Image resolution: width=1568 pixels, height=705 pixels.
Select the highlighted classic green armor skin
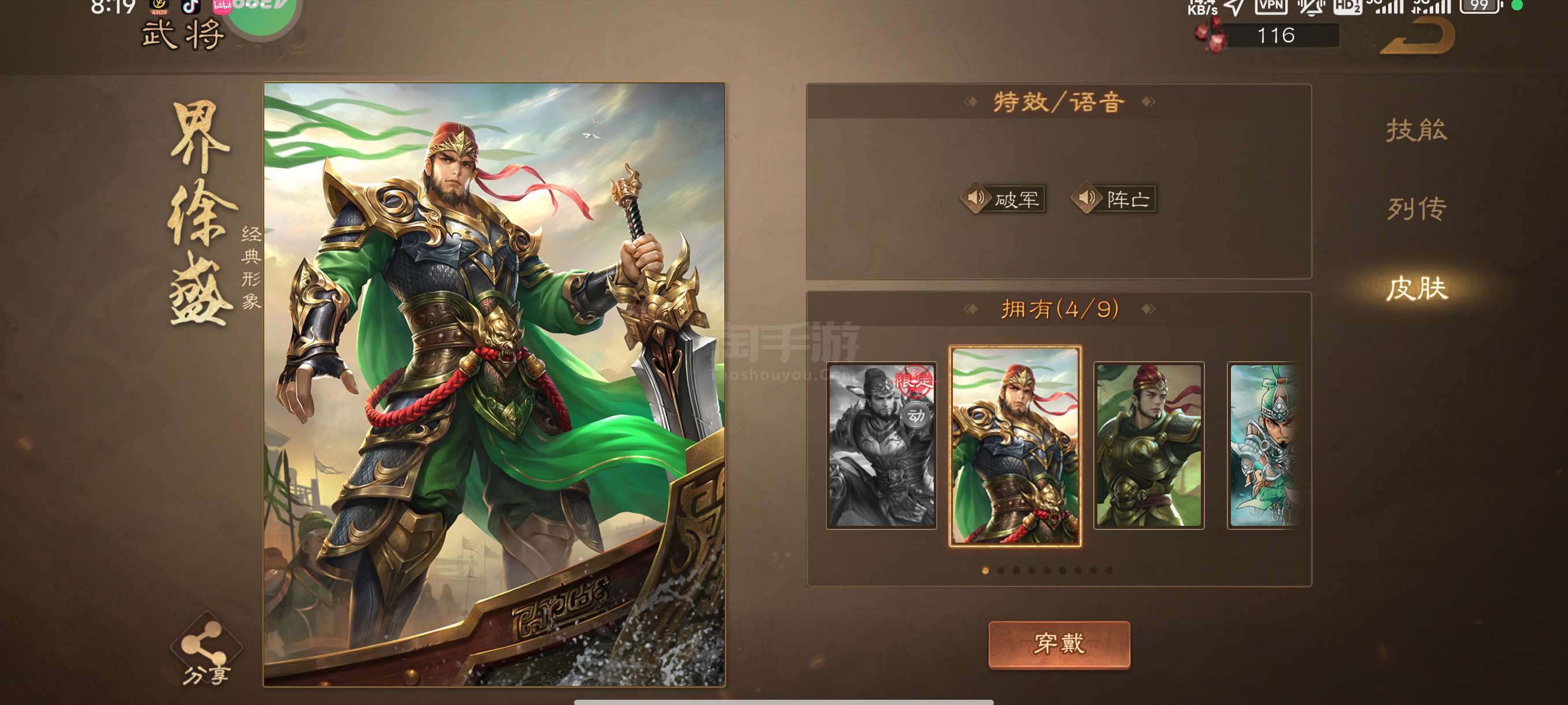point(1015,446)
